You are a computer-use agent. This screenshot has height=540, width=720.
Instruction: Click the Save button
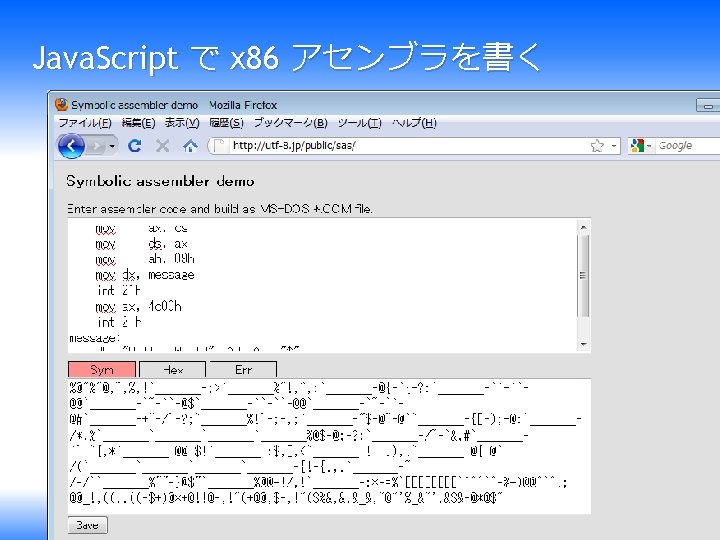[88, 525]
